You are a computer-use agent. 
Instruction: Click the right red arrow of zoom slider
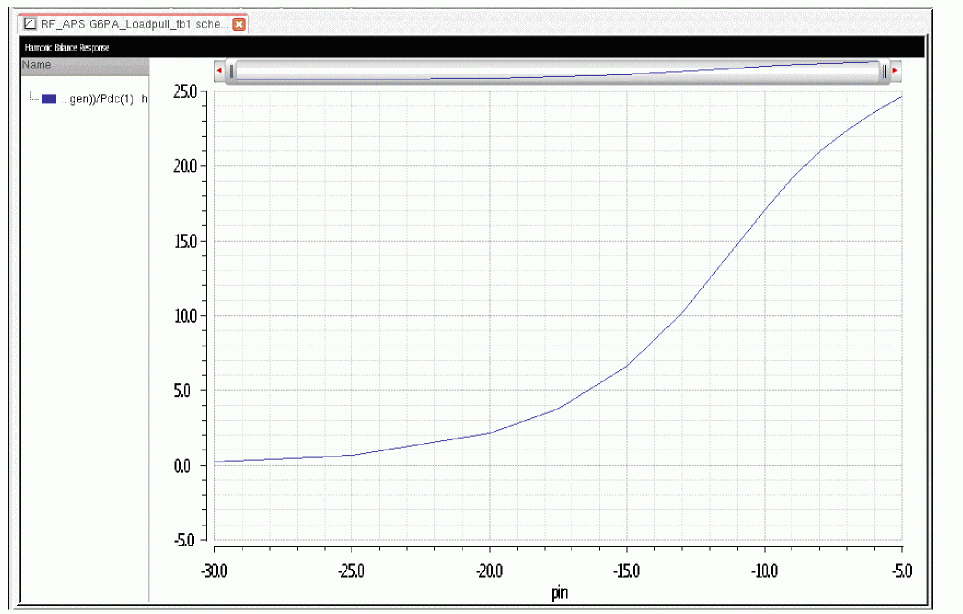click(x=895, y=71)
